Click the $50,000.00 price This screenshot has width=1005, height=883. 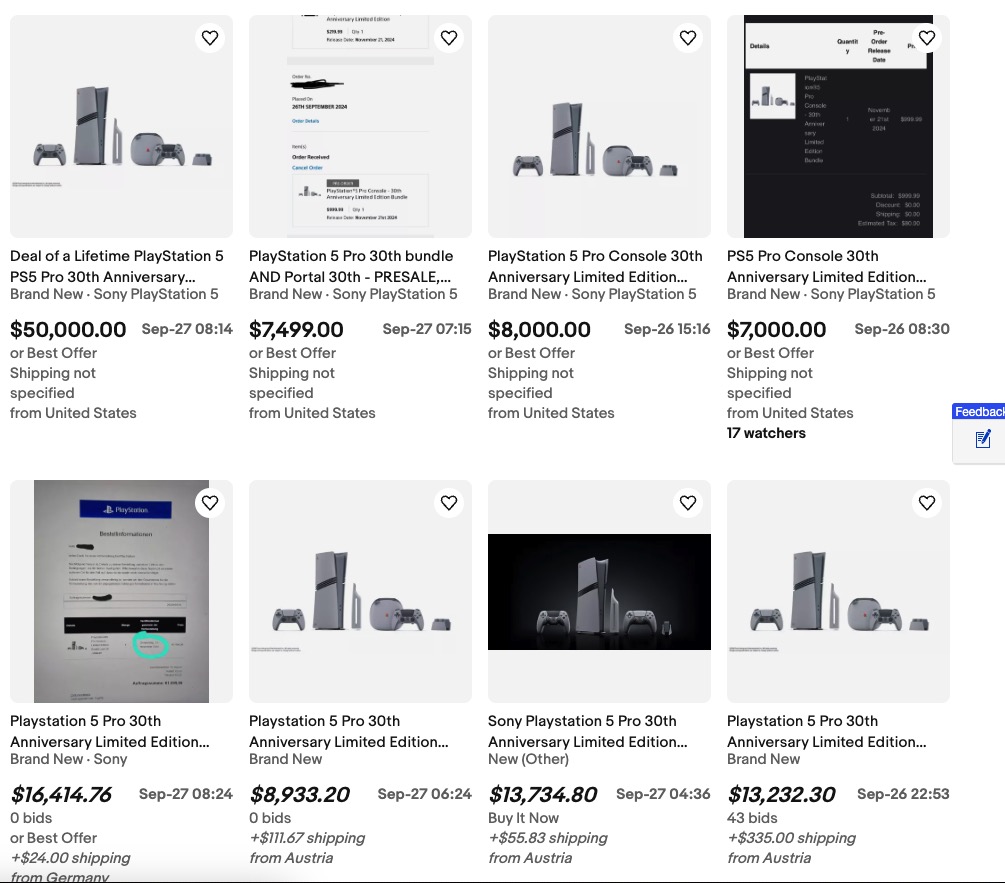click(68, 329)
